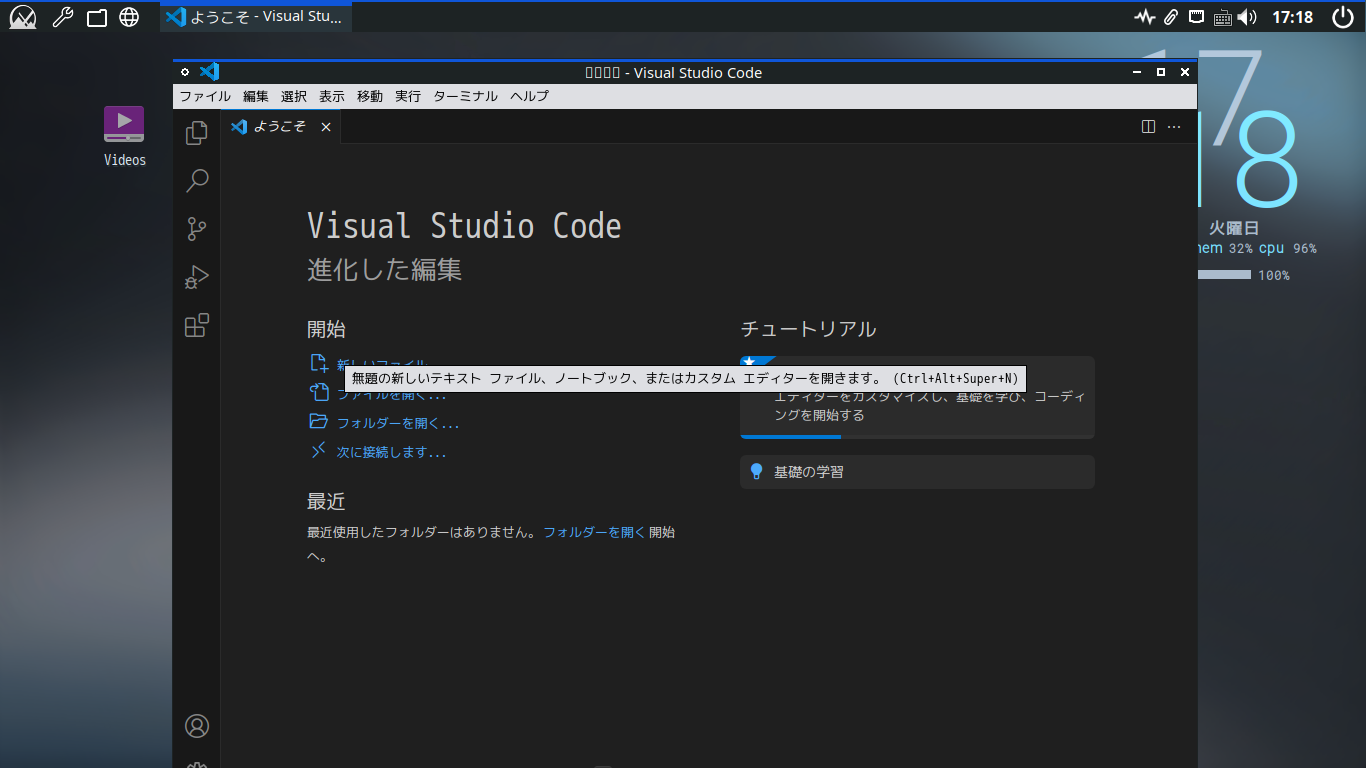Click the keyboard tray icon

[x=1222, y=17]
